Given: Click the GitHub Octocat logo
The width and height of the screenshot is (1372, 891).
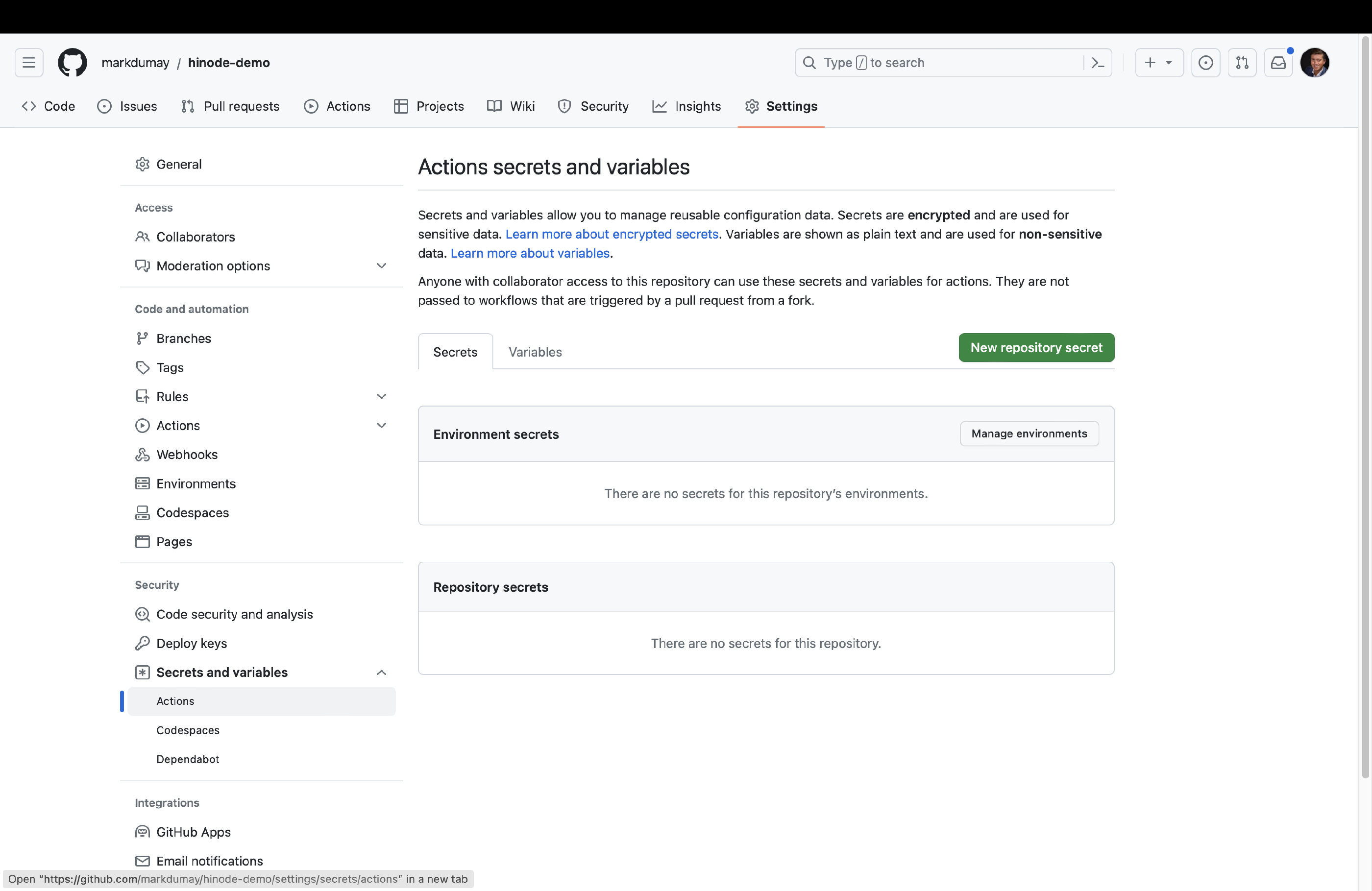Looking at the screenshot, I should click(x=72, y=63).
